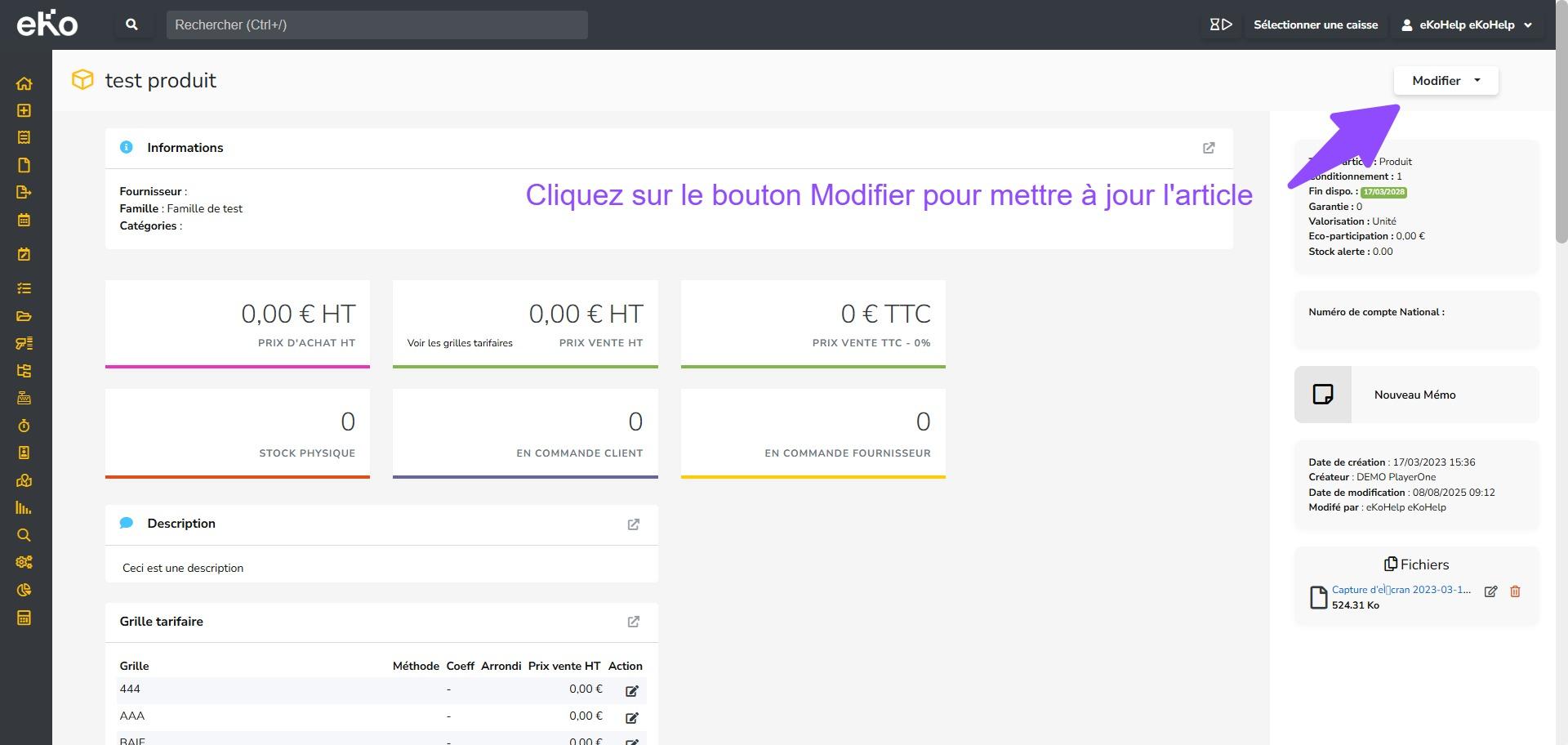The height and width of the screenshot is (745, 1568).
Task: Click Voir les grilles tarifaires link
Action: [x=460, y=343]
